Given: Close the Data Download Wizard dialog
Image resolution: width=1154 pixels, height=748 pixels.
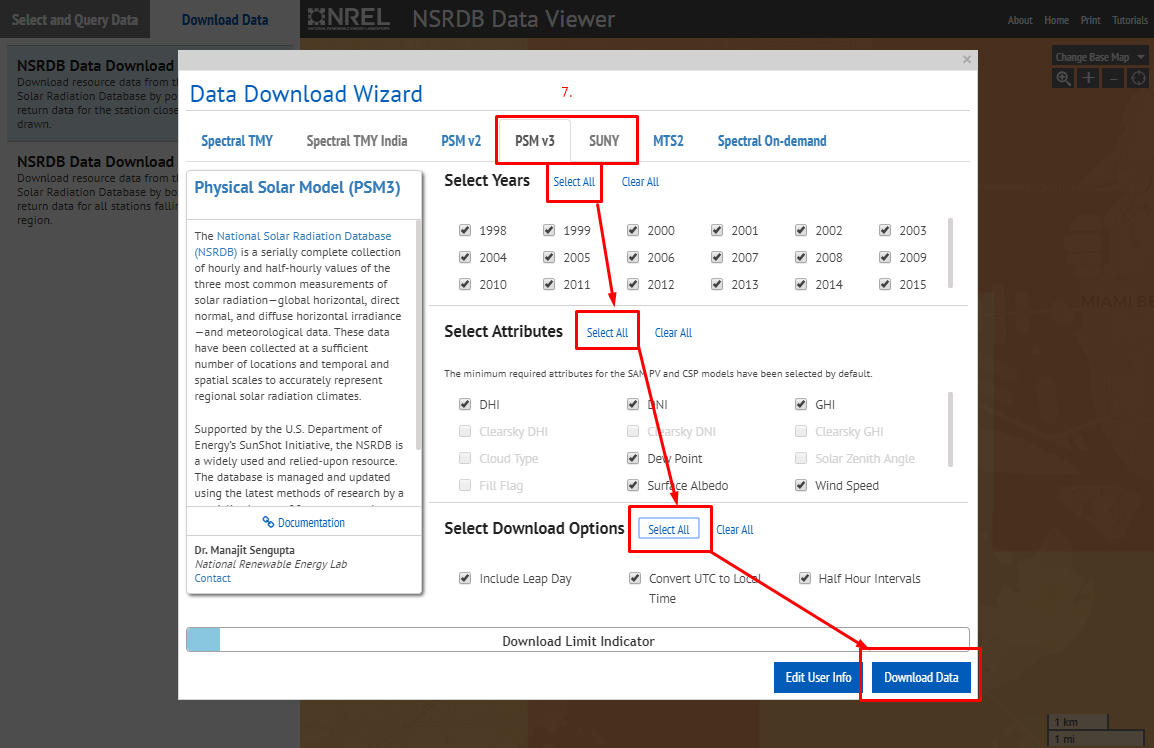Looking at the screenshot, I should point(967,60).
